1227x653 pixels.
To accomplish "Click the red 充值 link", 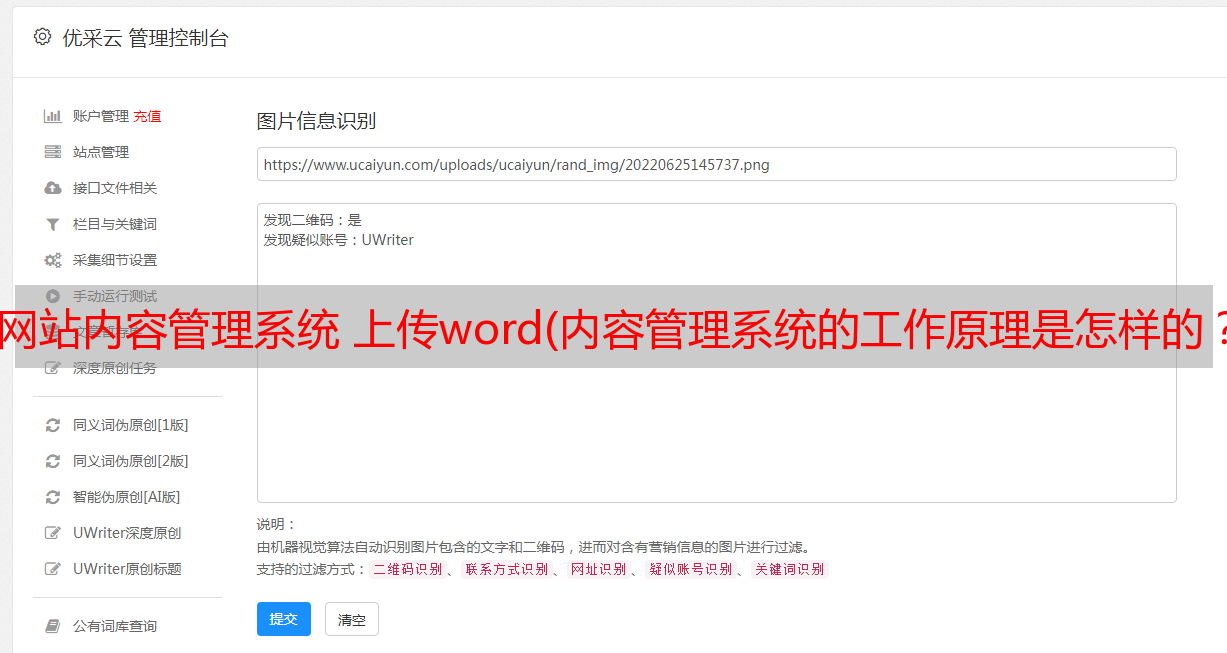I will [x=147, y=116].
